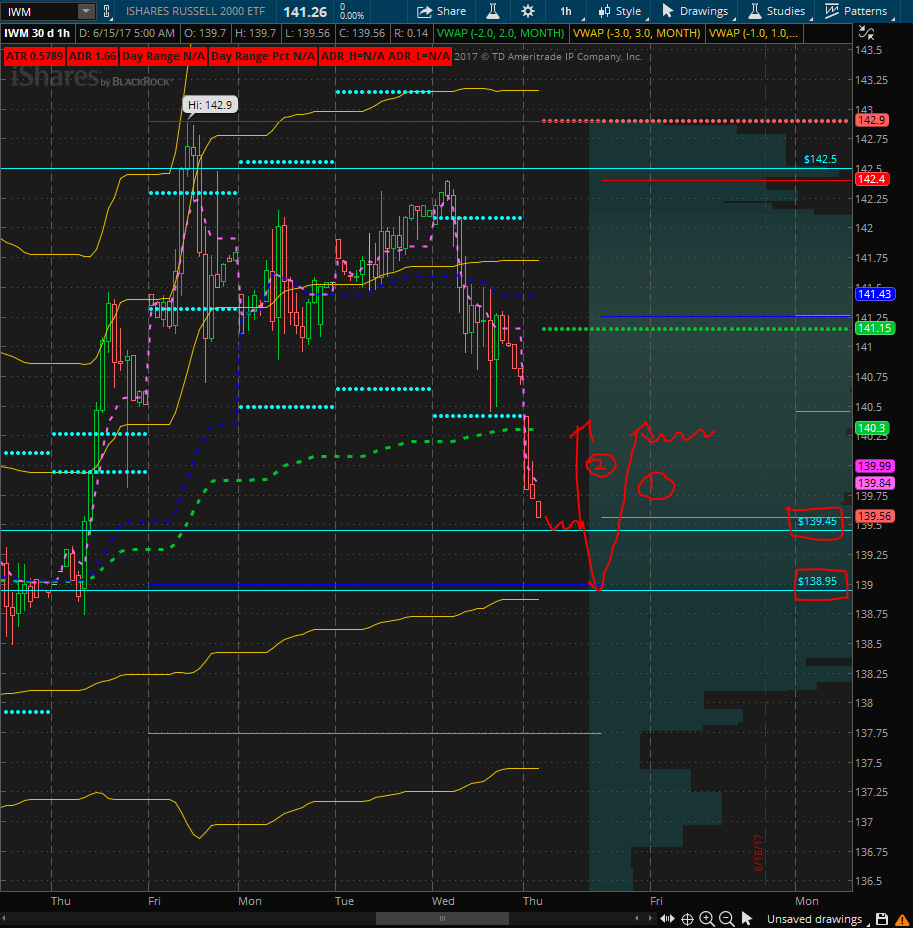Click the symbol link clip icon
913x928 pixels.
(x=107, y=11)
